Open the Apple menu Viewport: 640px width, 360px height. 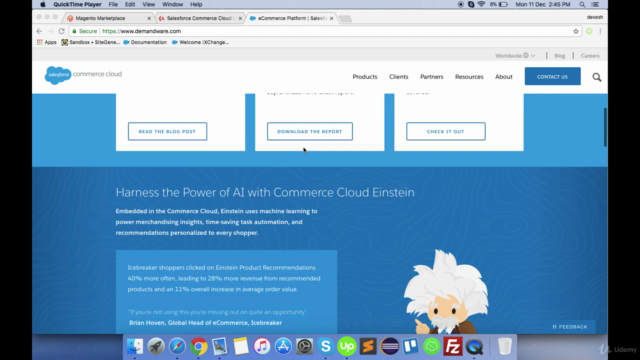[42, 4]
